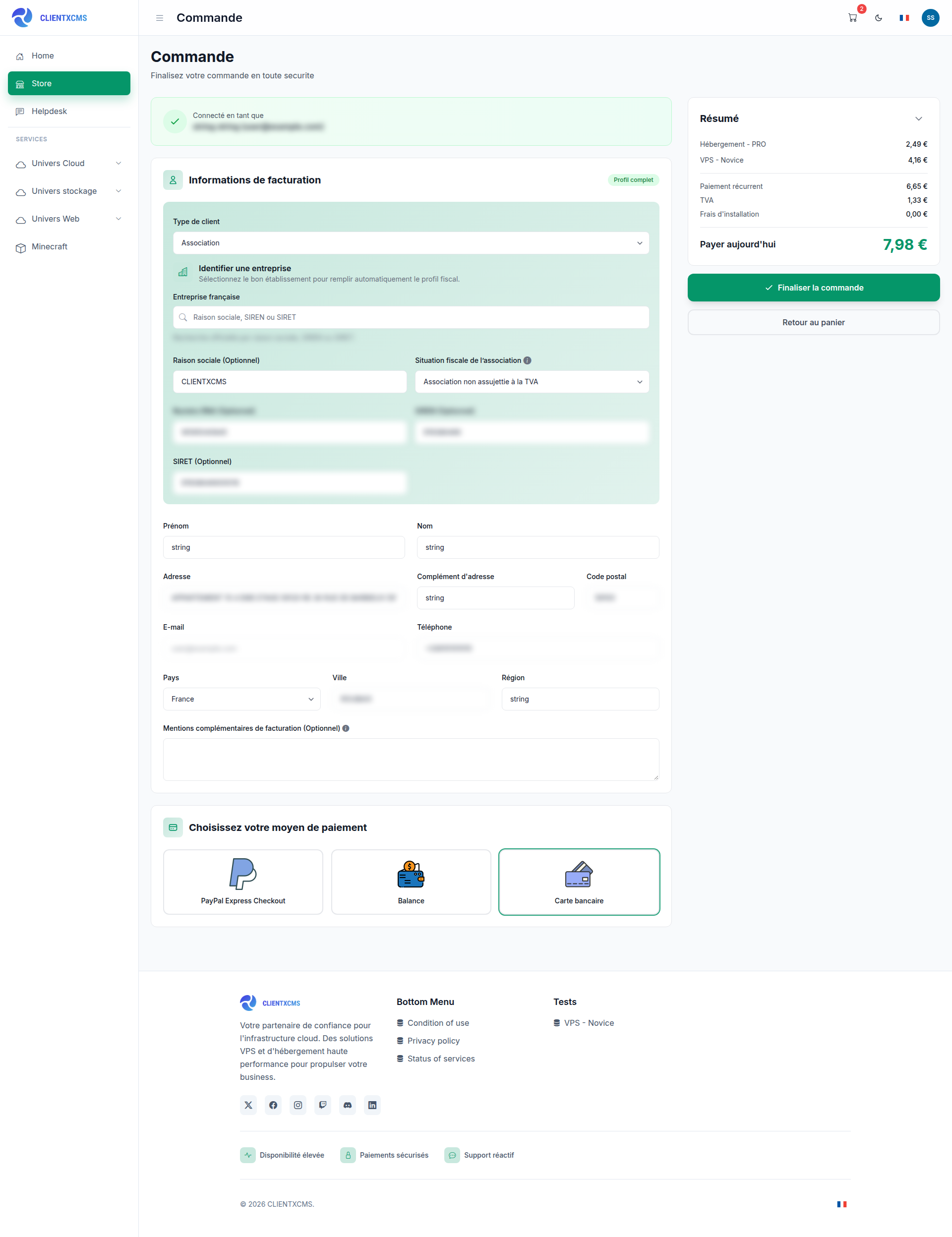Click the Région input field

pyautogui.click(x=580, y=699)
